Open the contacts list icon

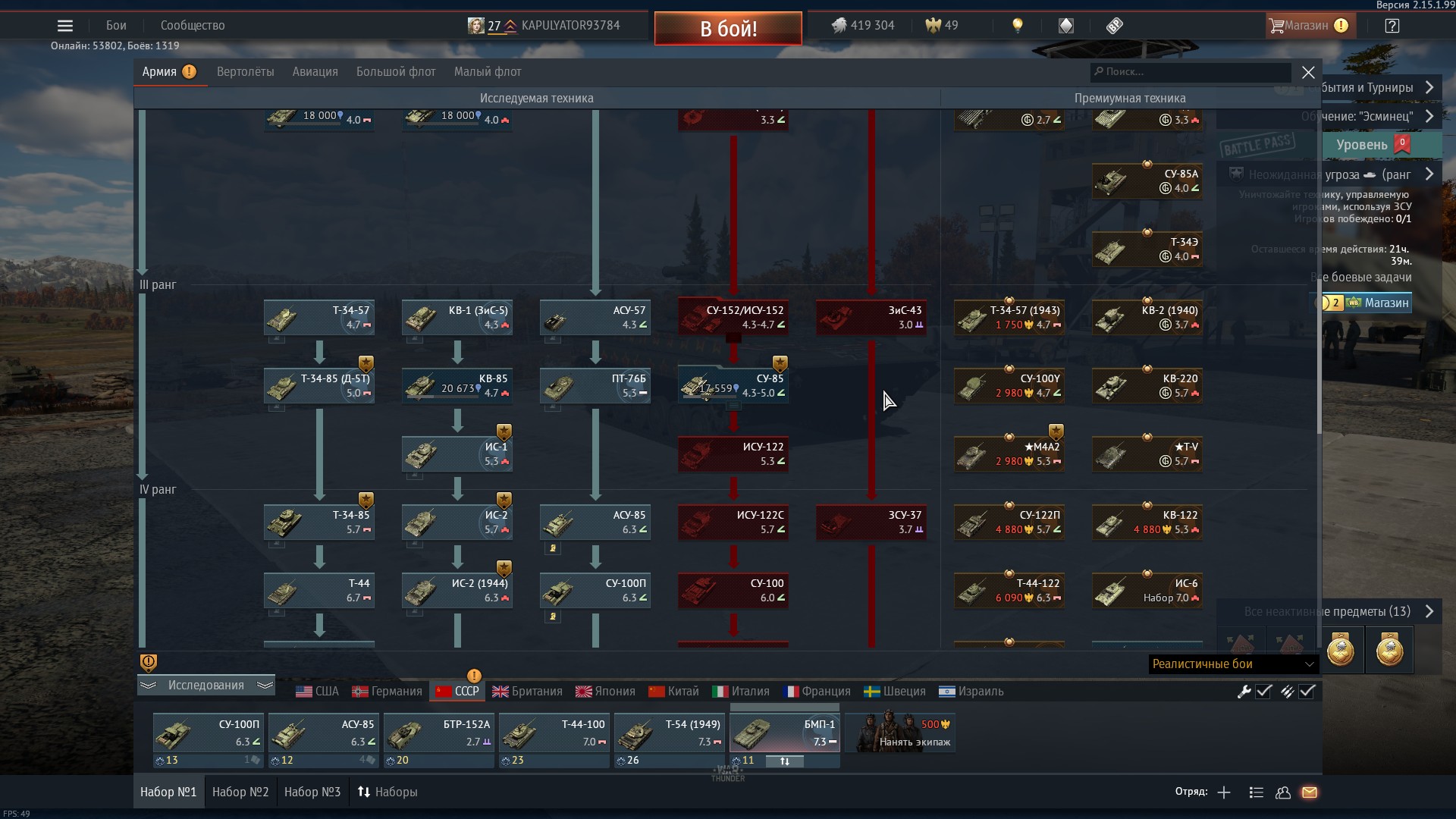coord(1256,792)
